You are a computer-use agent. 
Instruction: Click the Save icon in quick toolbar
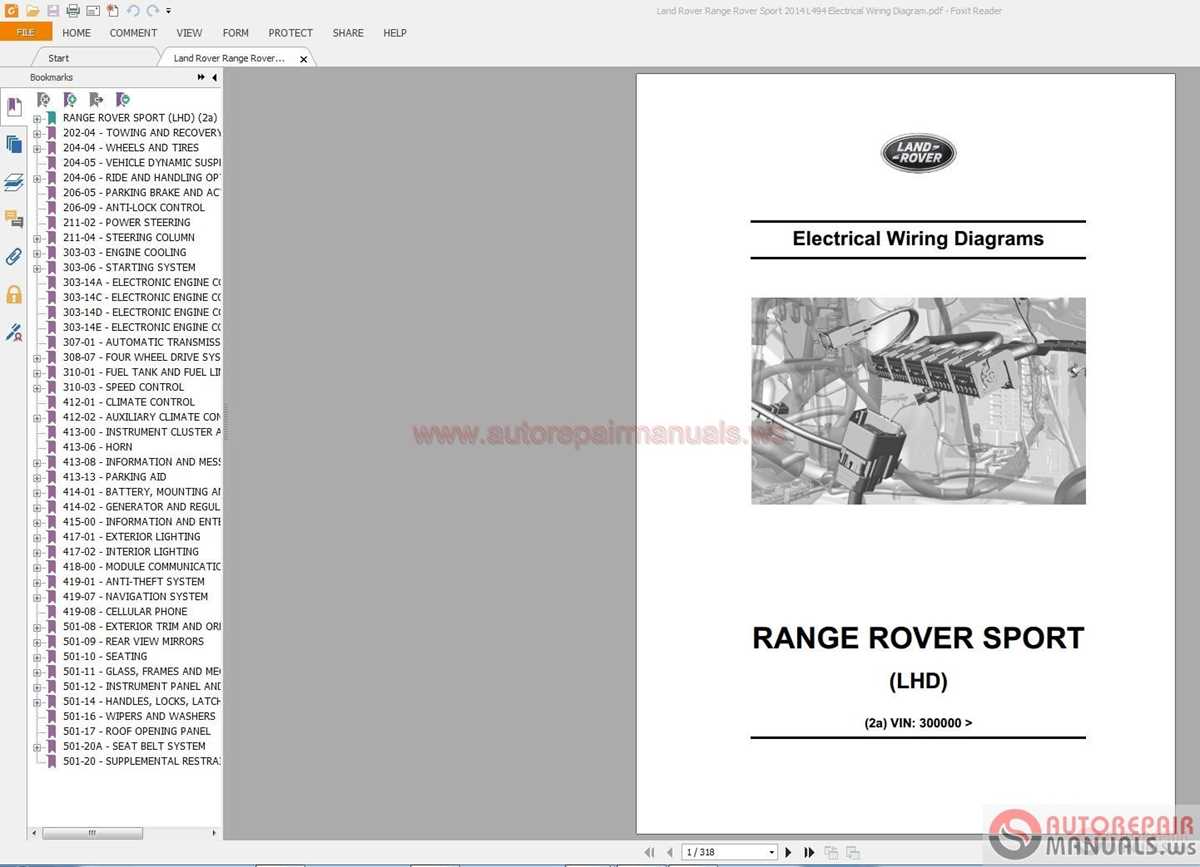(53, 11)
